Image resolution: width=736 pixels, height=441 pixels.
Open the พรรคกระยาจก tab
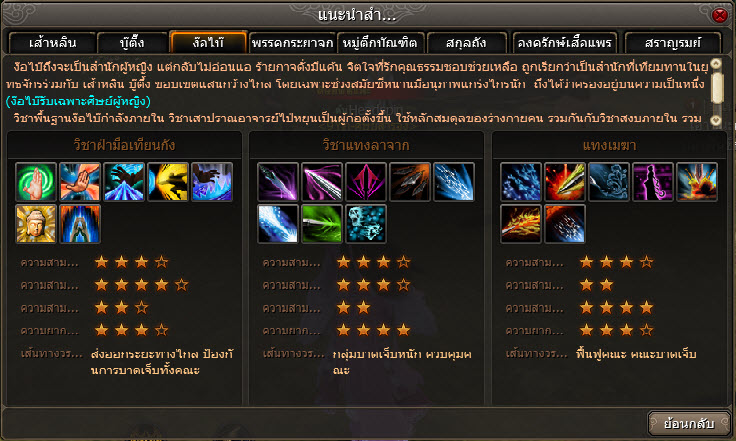292,43
